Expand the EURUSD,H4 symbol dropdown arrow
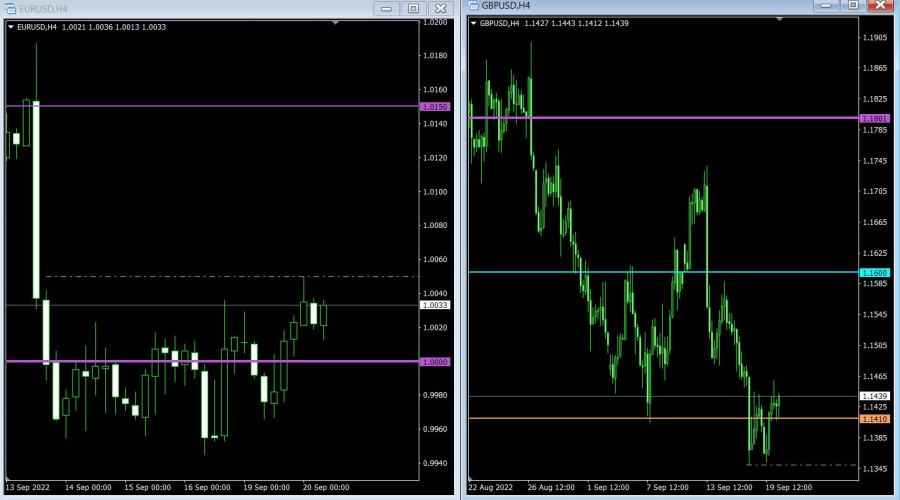 tap(11, 27)
